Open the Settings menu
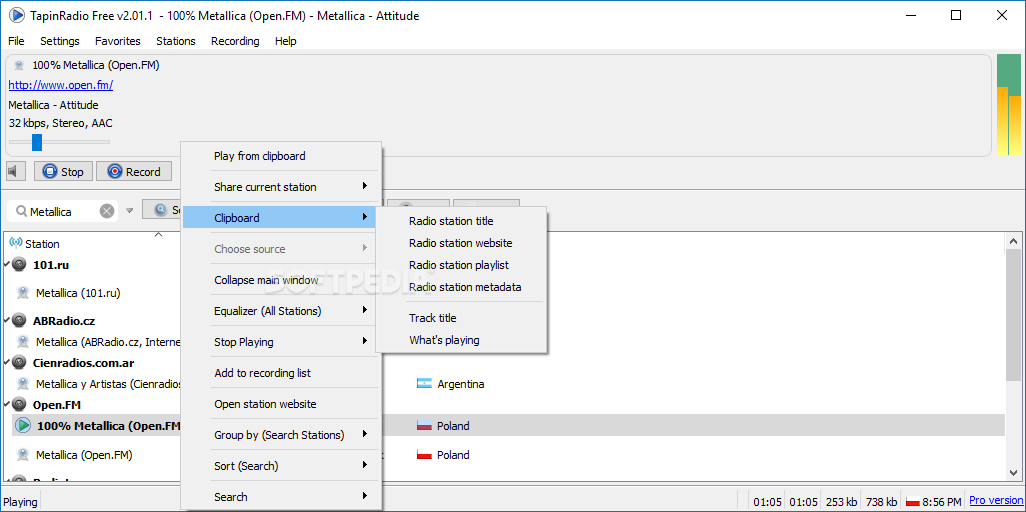1026x512 pixels. 60,41
